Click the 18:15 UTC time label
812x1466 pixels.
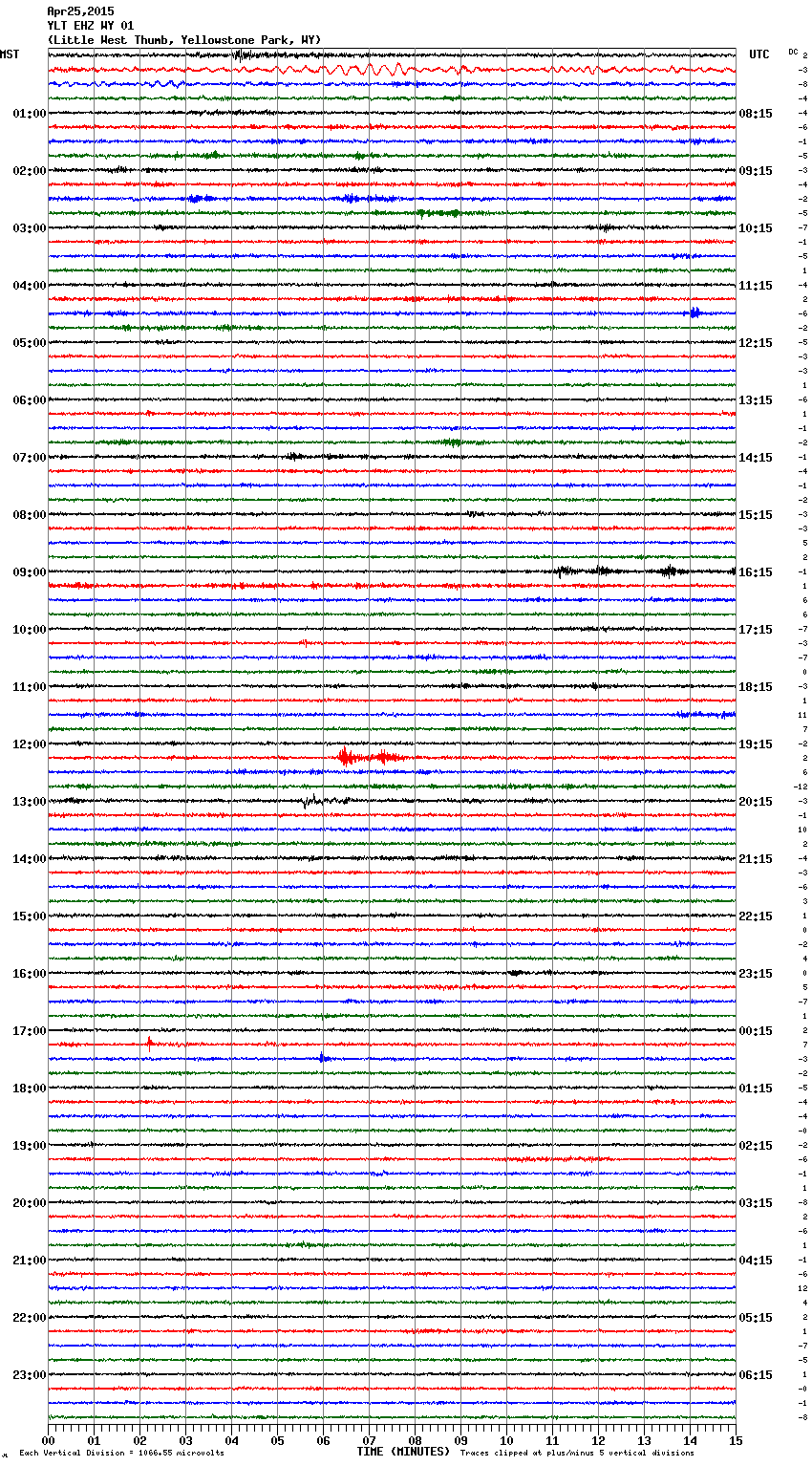click(756, 687)
